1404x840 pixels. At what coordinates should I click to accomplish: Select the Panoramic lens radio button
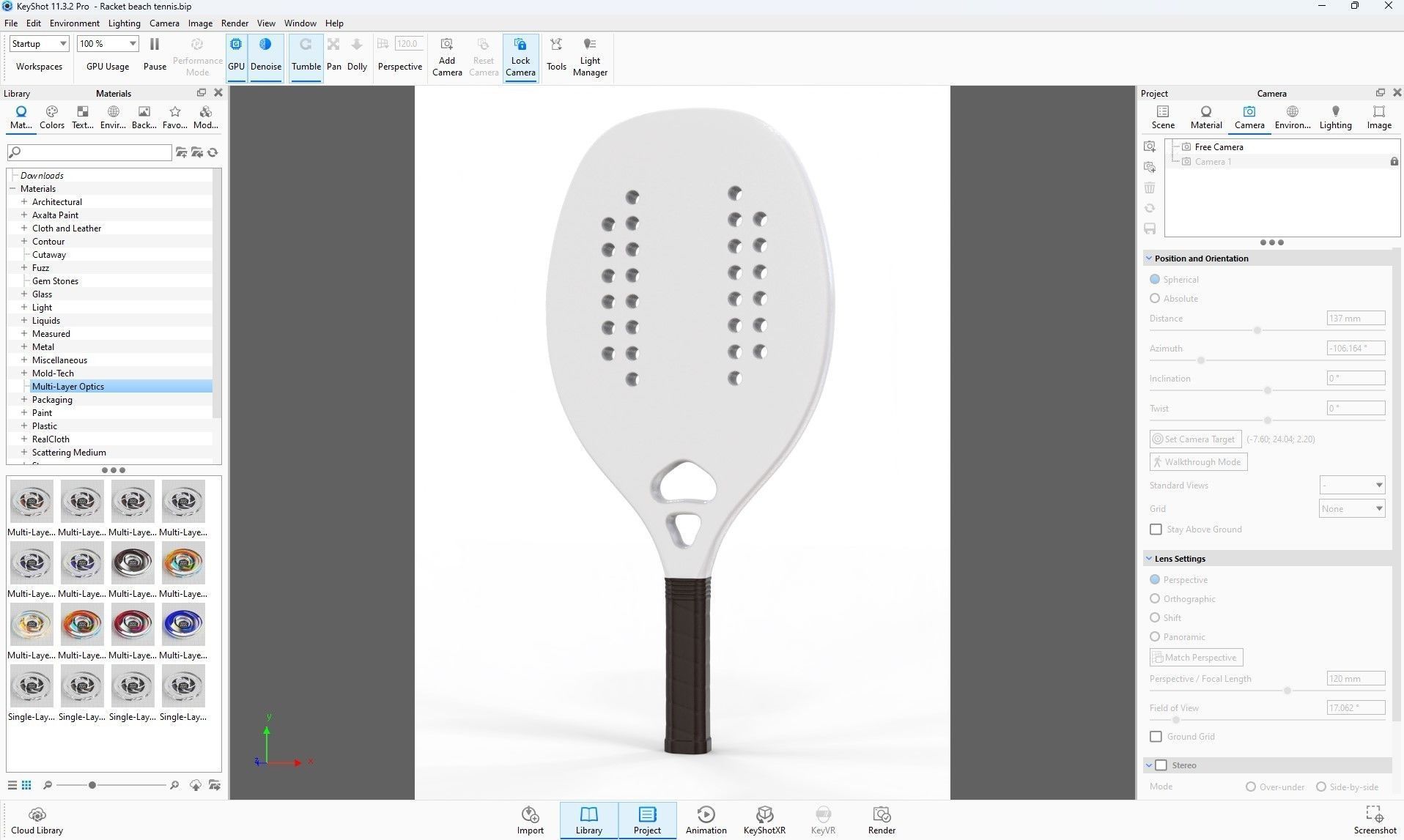1155,636
